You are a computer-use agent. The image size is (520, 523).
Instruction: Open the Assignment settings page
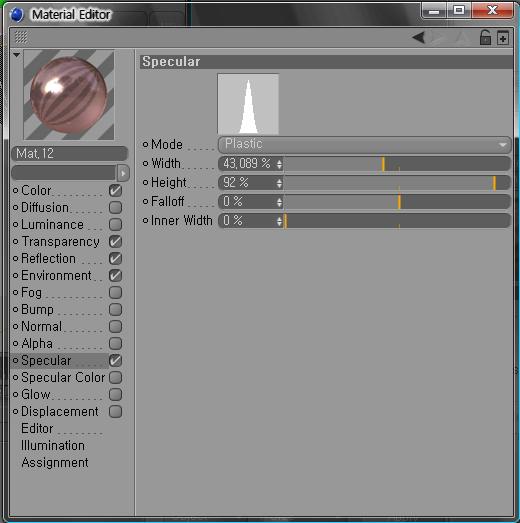[55, 463]
